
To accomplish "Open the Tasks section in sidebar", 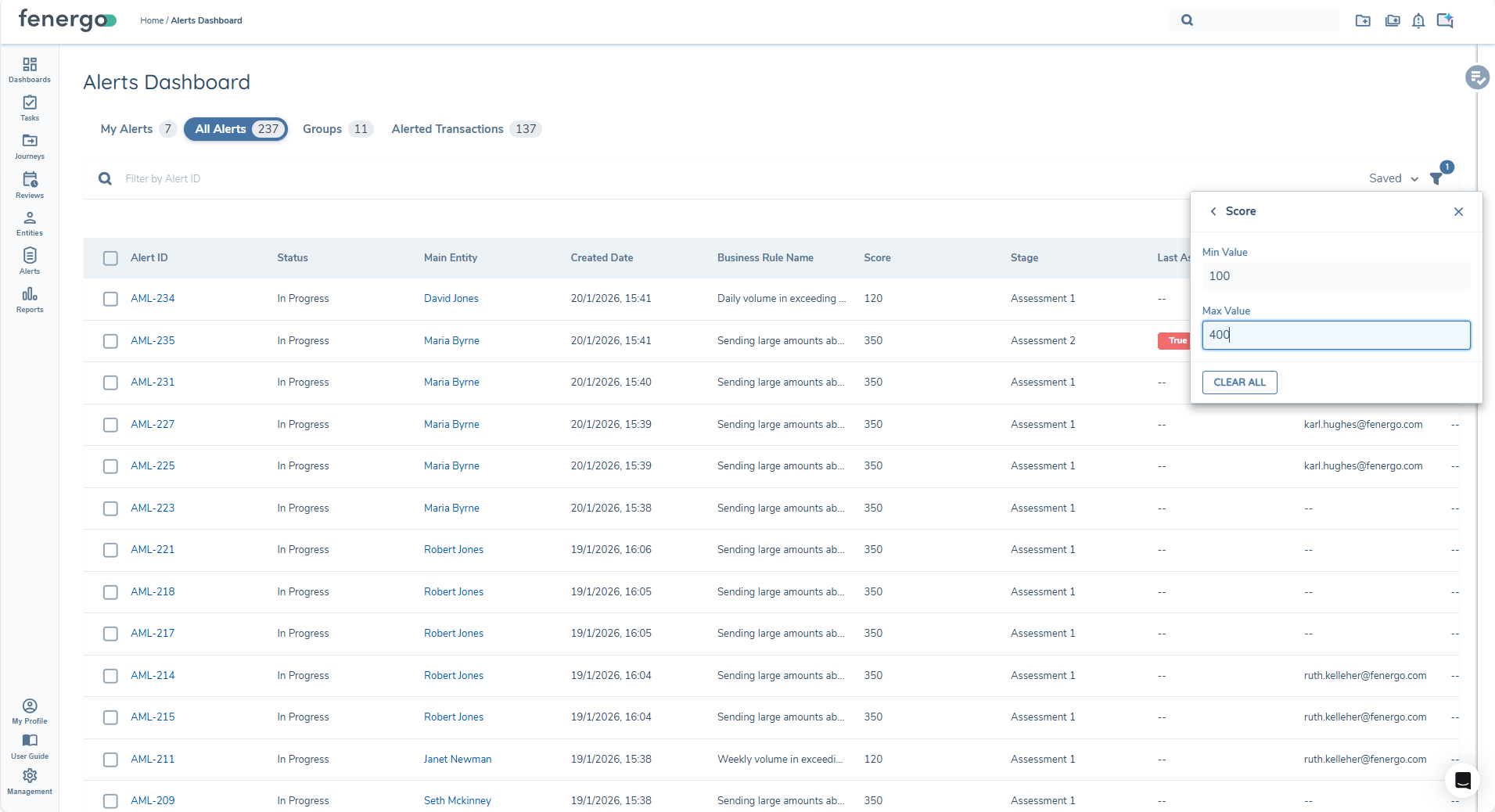I will [x=29, y=107].
